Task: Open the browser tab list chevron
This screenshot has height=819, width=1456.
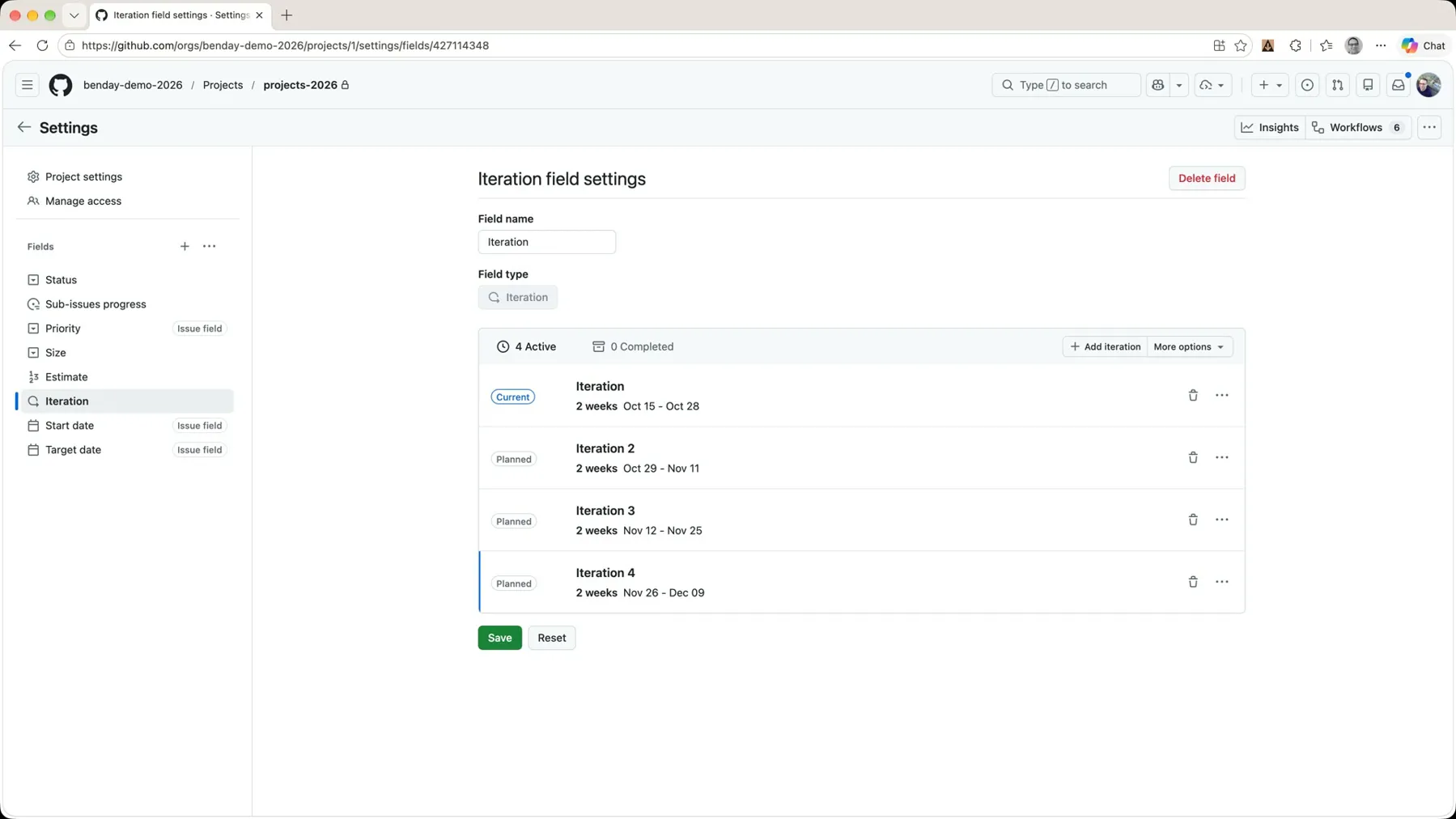Action: click(74, 15)
